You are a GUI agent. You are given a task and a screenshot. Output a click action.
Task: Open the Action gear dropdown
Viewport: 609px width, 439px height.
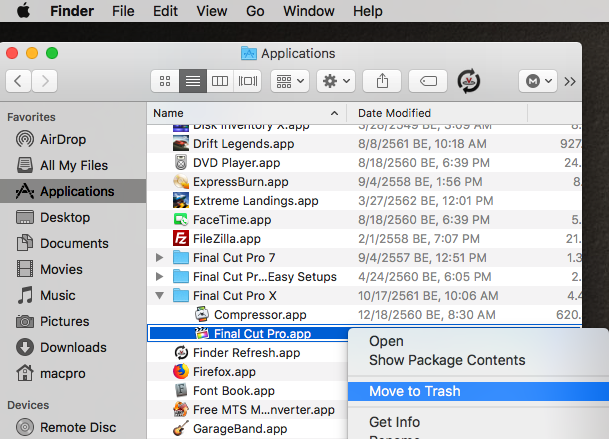click(x=336, y=81)
